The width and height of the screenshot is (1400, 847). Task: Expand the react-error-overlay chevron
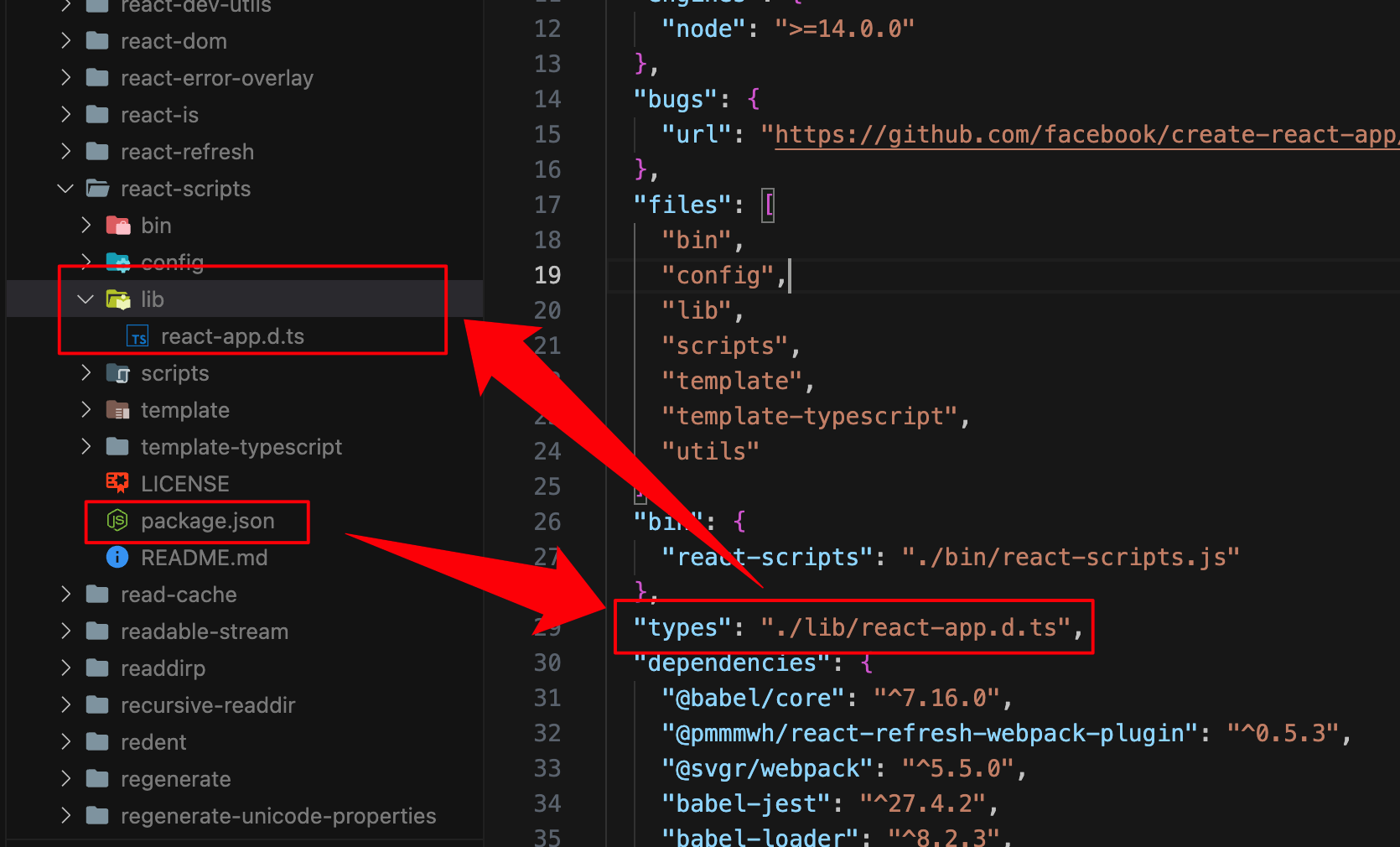coord(65,78)
